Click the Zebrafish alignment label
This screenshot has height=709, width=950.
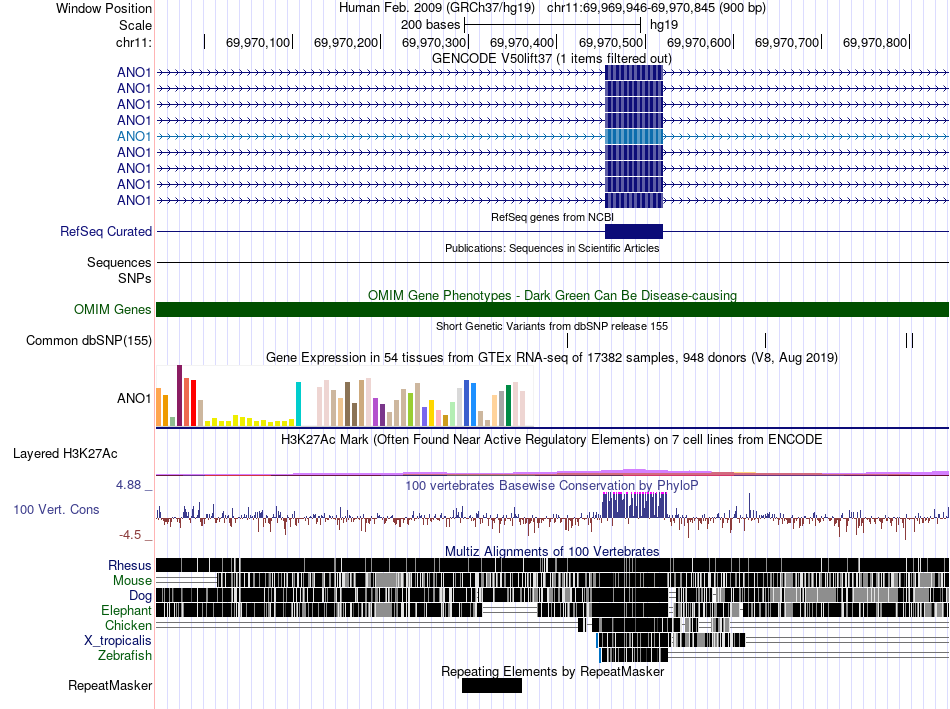[x=125, y=656]
